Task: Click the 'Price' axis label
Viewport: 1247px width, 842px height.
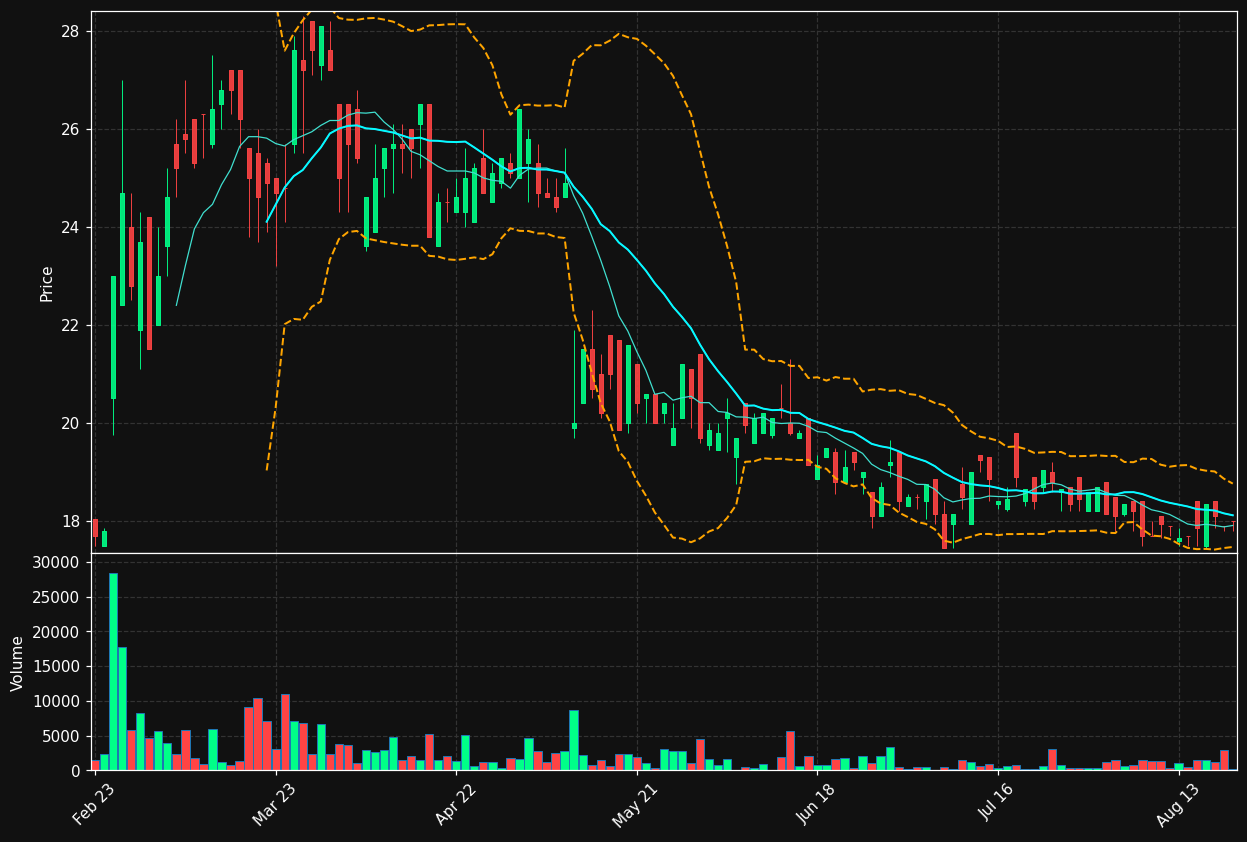Action: pyautogui.click(x=47, y=283)
